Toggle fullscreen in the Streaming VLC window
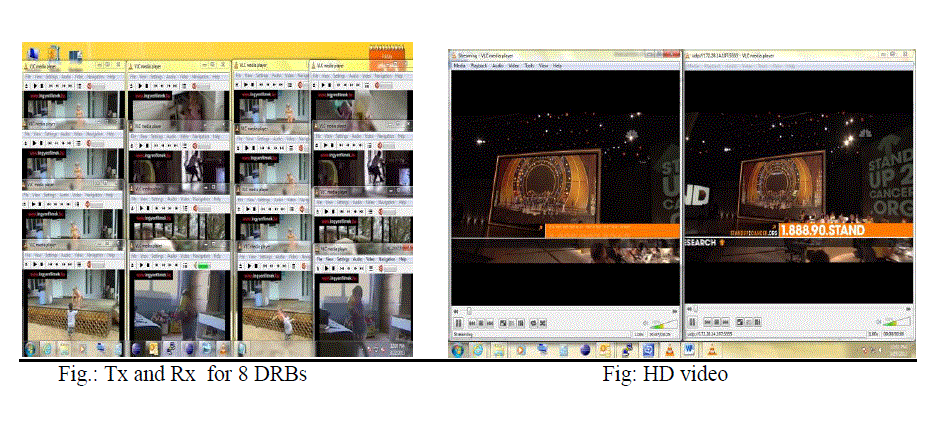This screenshot has height=422, width=948. pyautogui.click(x=504, y=323)
